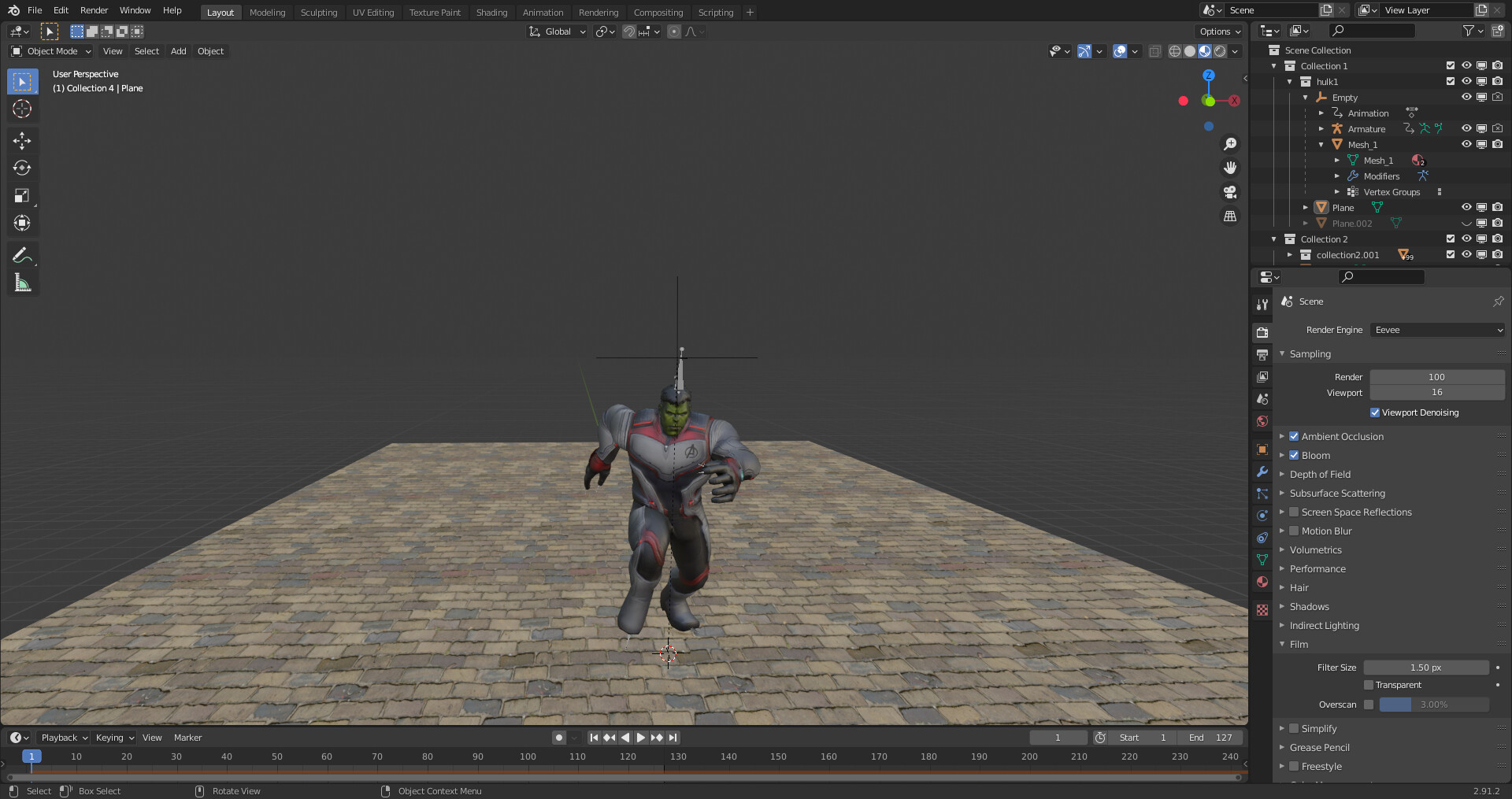Open the Material properties tab

(x=1262, y=582)
